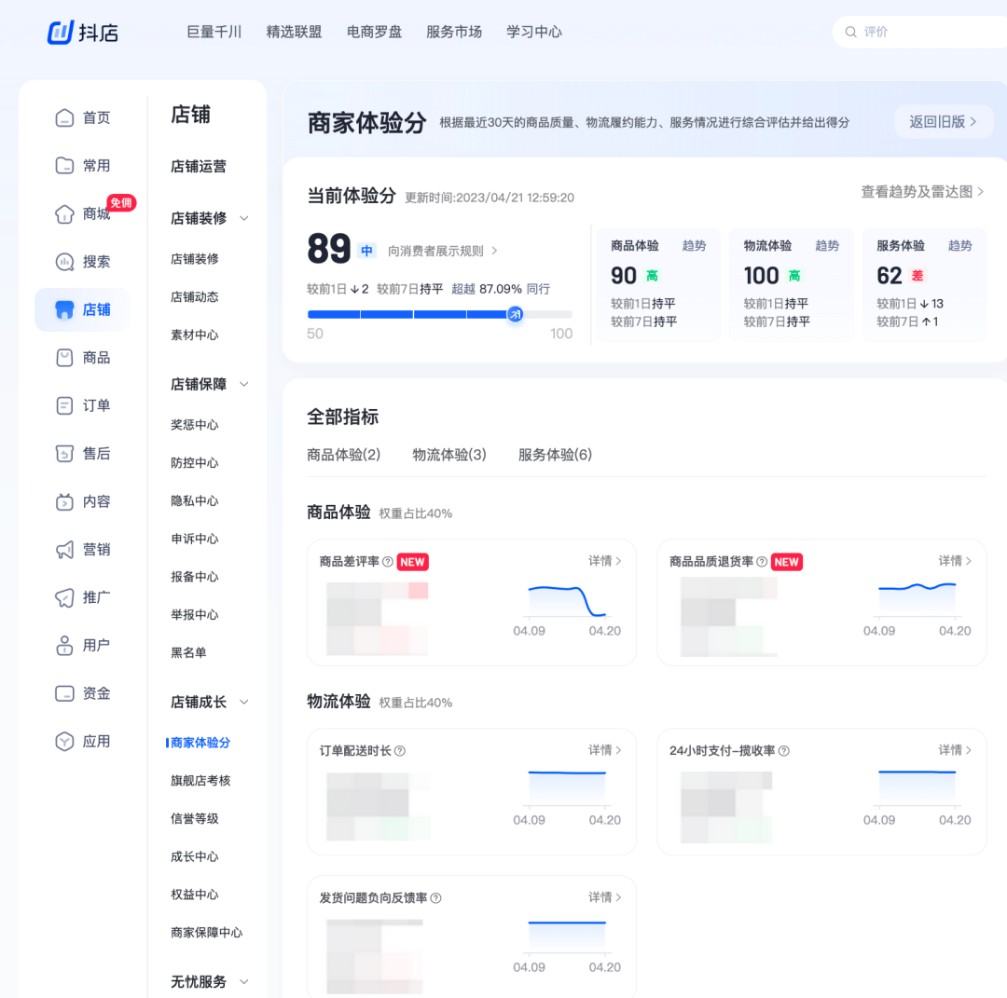The image size is (1007, 998).
Task: Click help icon next to 发货问题负向反馈率
Action: point(435,898)
